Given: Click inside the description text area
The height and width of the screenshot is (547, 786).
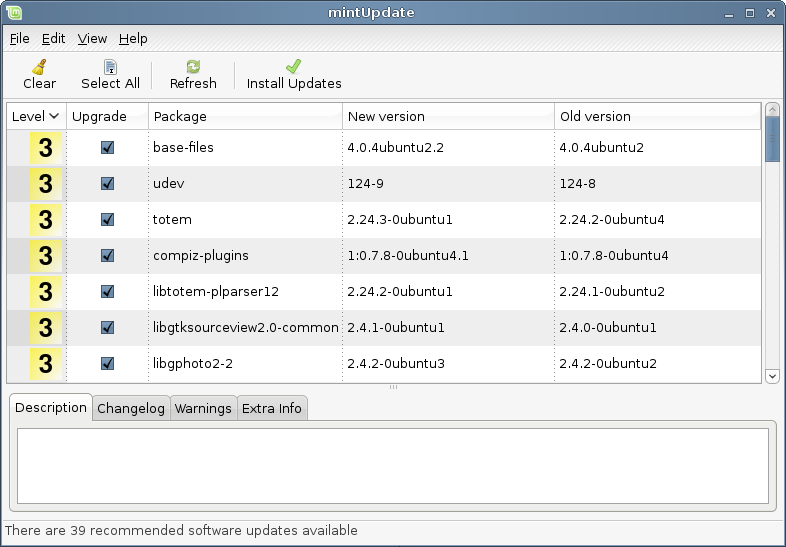Looking at the screenshot, I should pos(393,466).
